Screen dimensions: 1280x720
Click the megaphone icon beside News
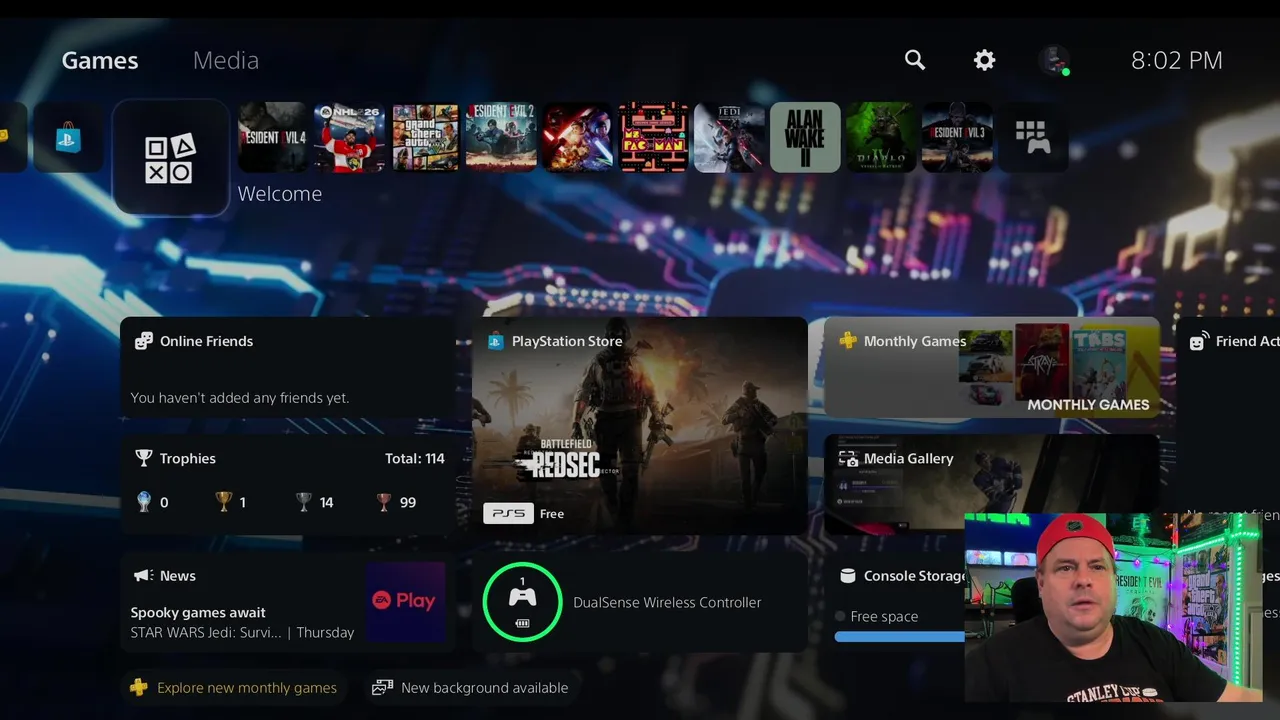(x=143, y=575)
